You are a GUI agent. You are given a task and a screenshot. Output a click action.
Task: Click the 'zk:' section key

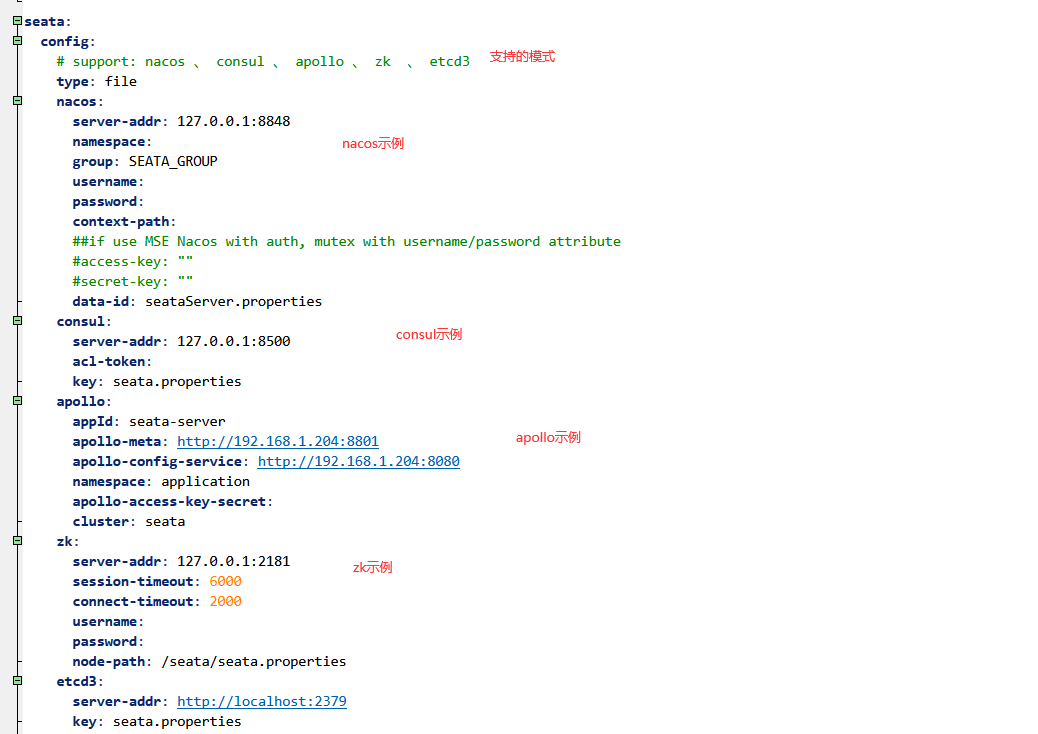click(x=68, y=541)
